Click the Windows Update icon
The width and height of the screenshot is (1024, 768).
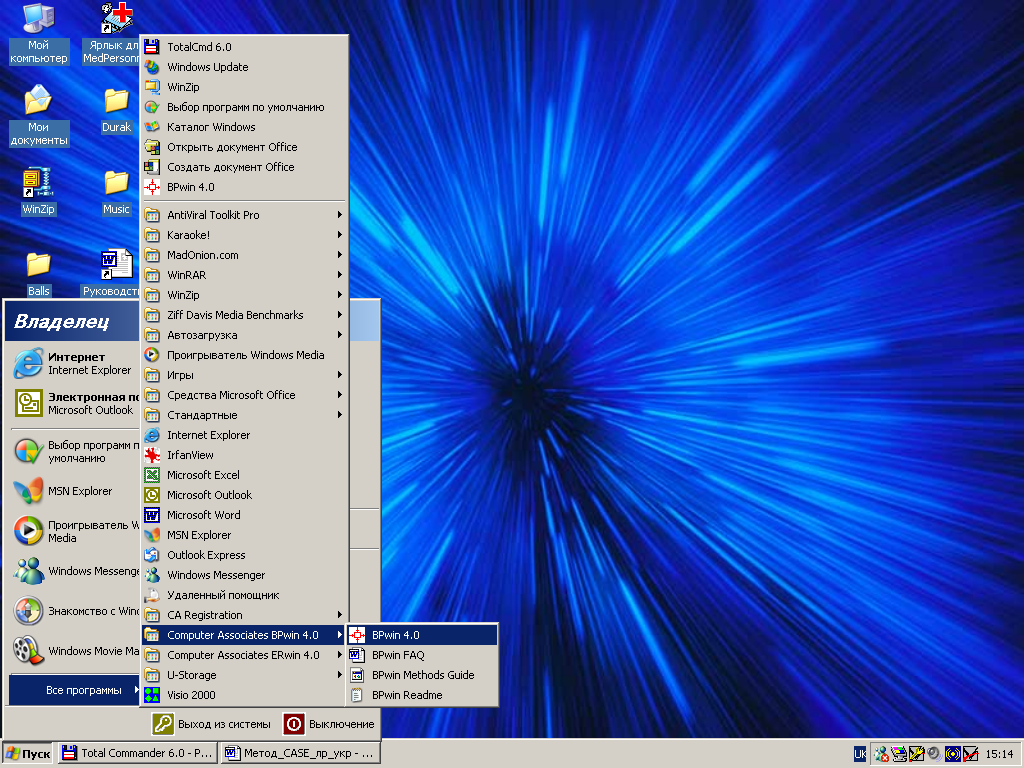click(152, 67)
